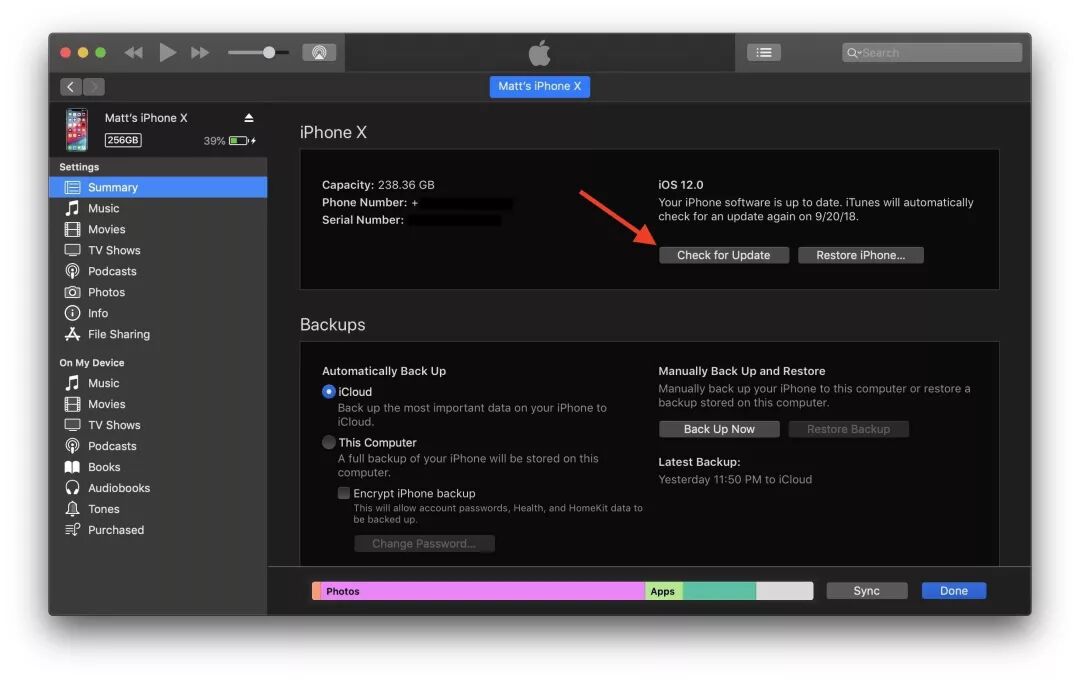This screenshot has width=1080, height=680.
Task: Click the 39% battery indicator
Action: [229, 141]
